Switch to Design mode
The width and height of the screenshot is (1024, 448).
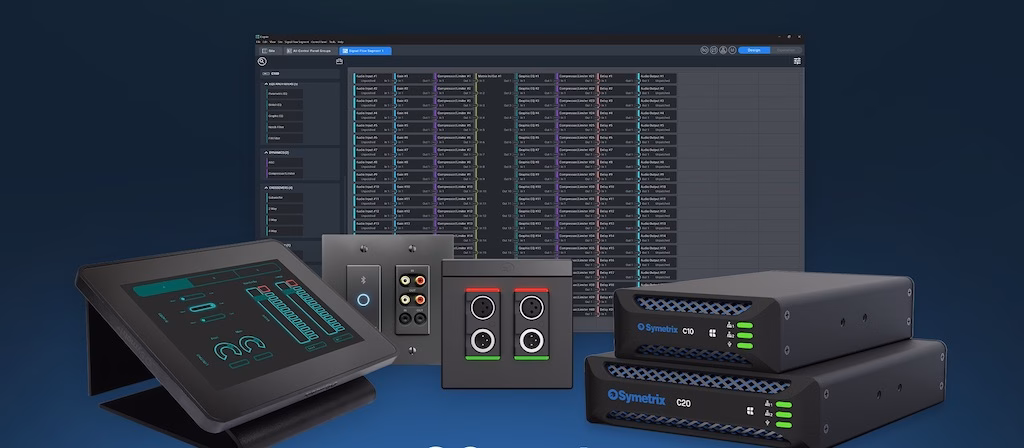pyautogui.click(x=754, y=49)
